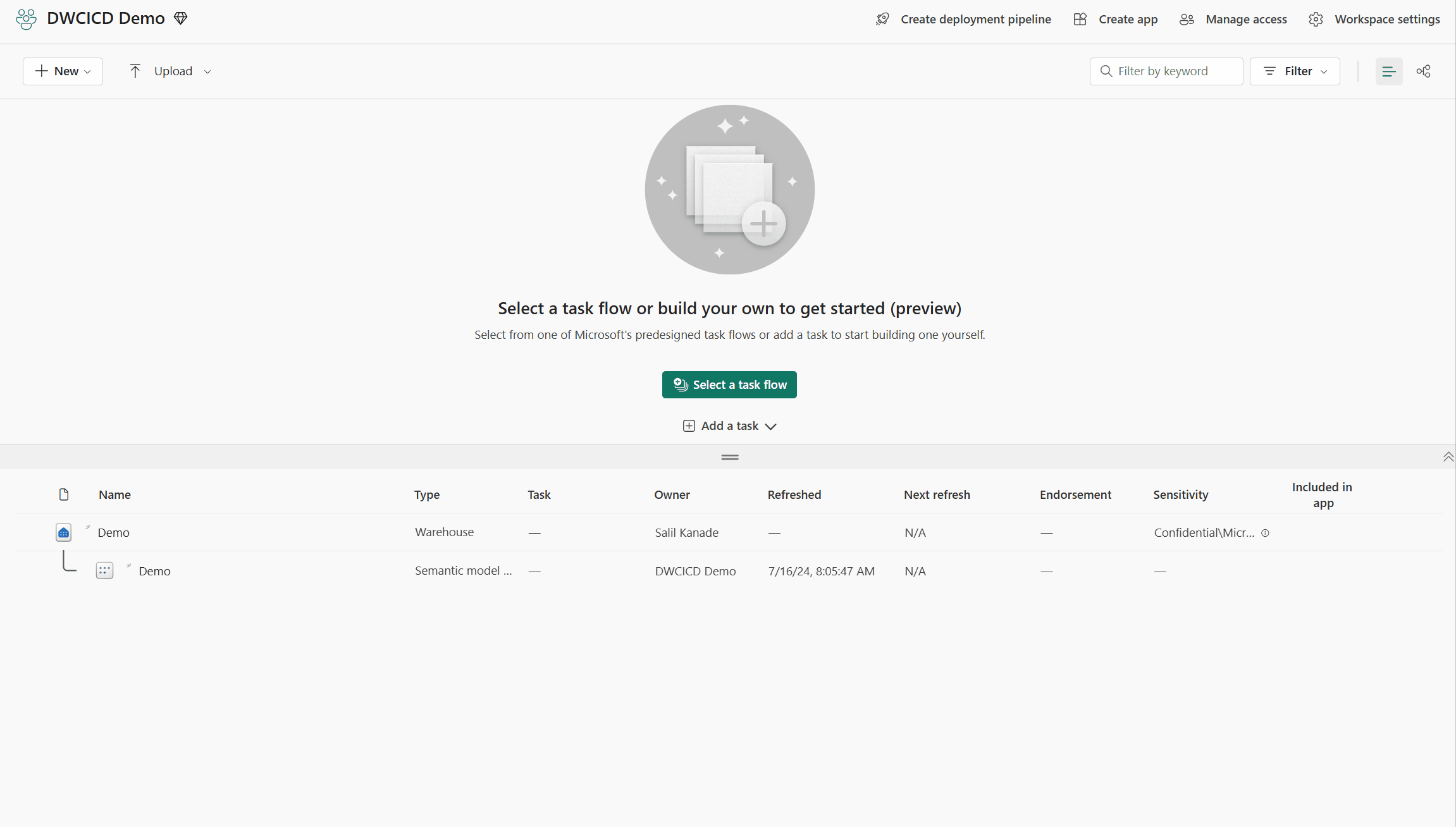Click Create deployment pipeline
1456x827 pixels.
click(963, 19)
